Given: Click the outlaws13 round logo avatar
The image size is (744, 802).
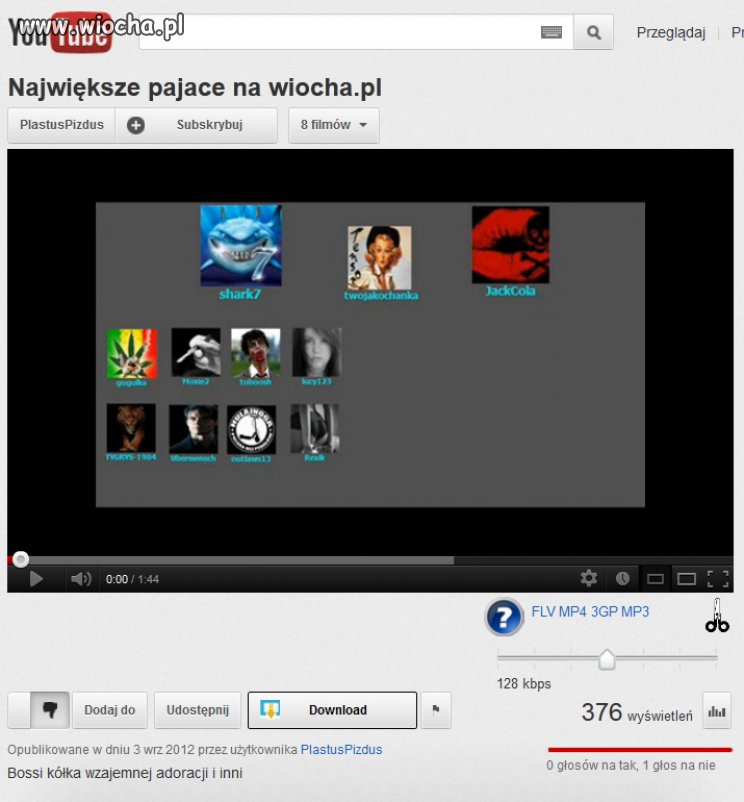Looking at the screenshot, I should (251, 430).
